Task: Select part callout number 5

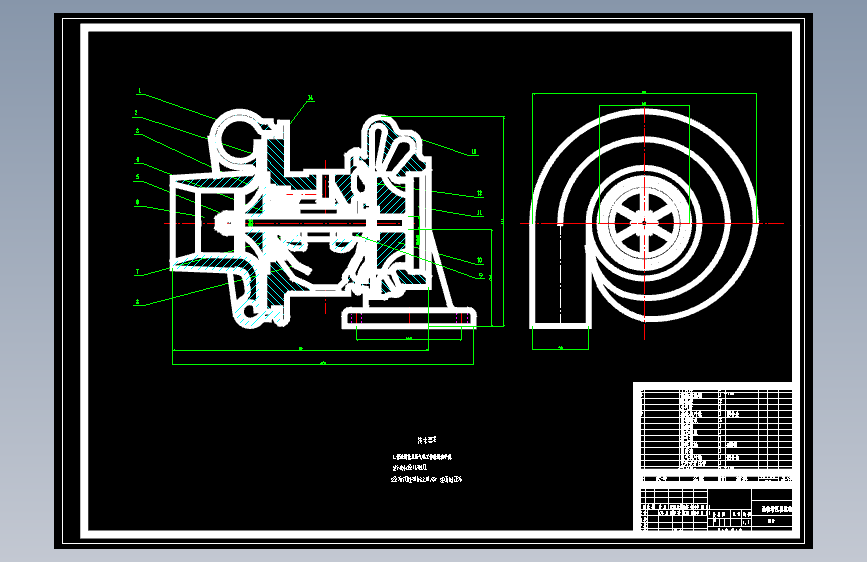Action: (138, 178)
